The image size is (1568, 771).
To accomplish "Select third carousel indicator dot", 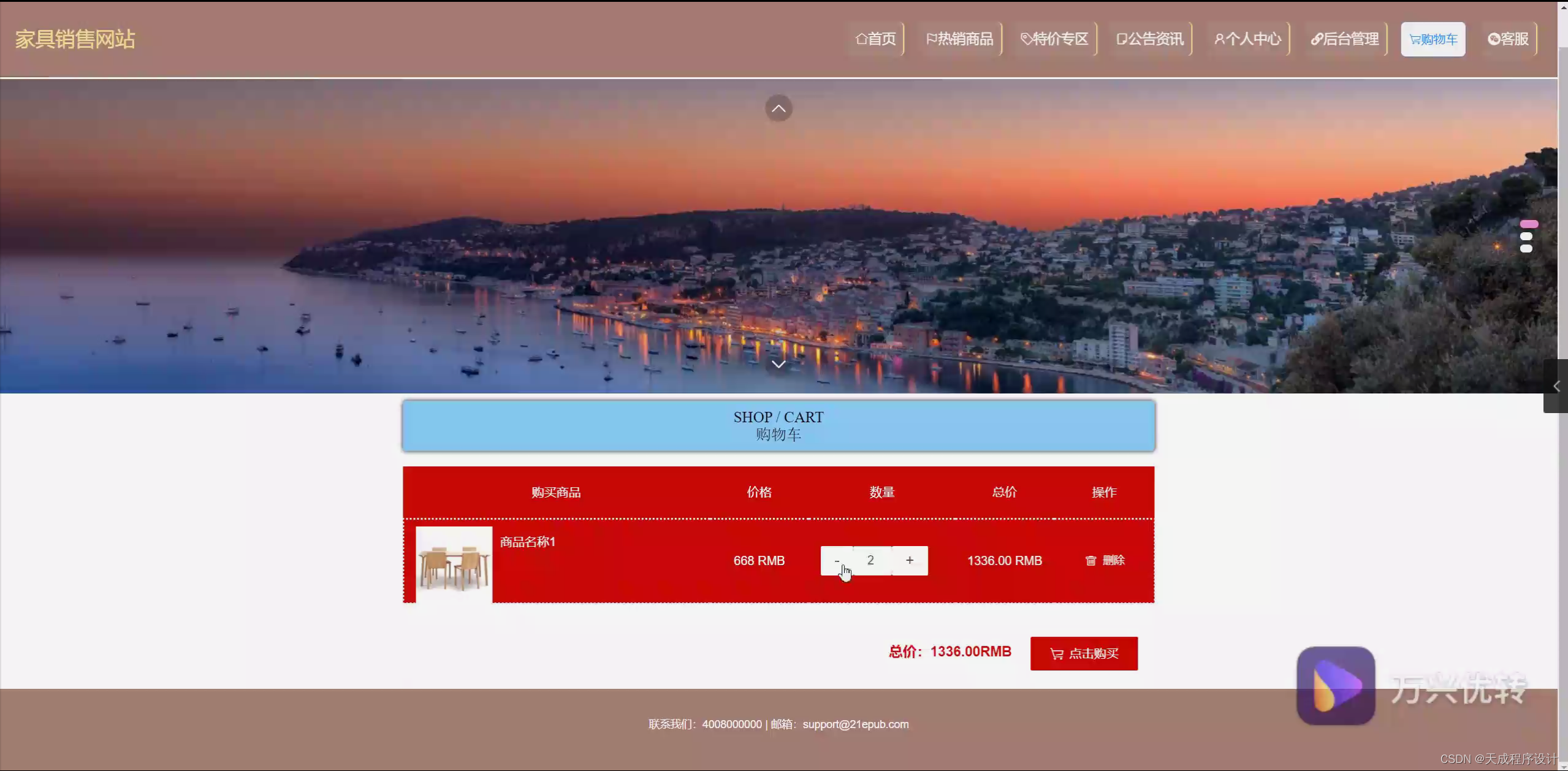I will tap(1526, 249).
